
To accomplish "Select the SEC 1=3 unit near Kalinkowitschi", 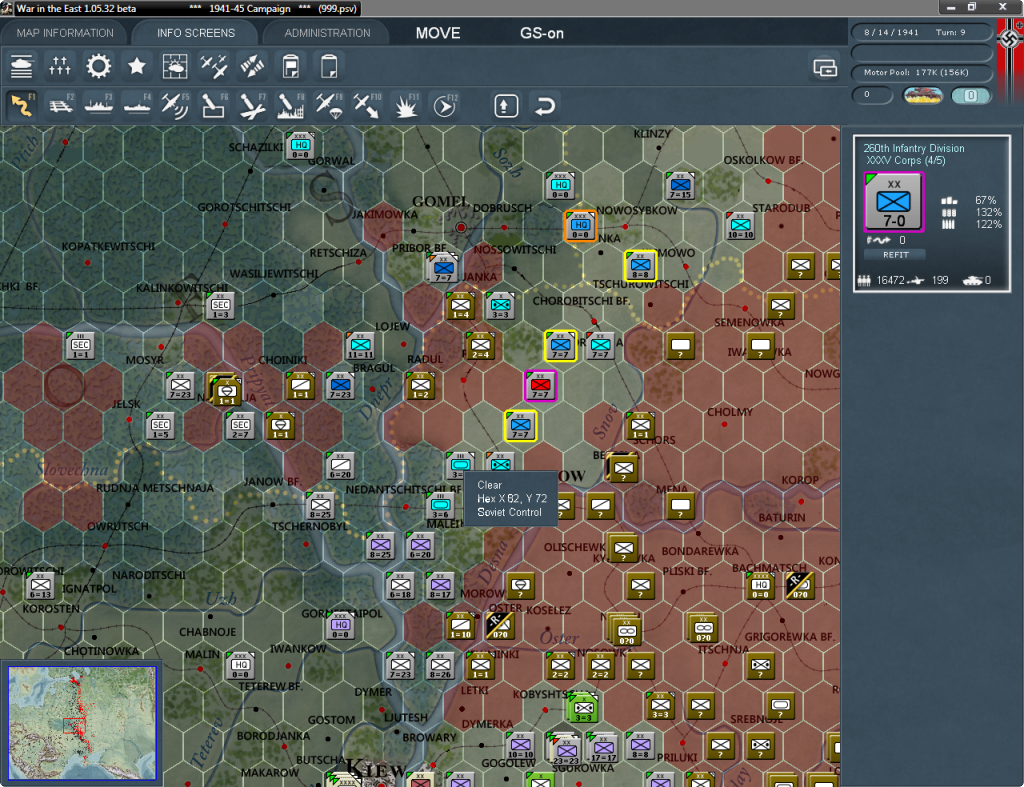I will pos(221,306).
